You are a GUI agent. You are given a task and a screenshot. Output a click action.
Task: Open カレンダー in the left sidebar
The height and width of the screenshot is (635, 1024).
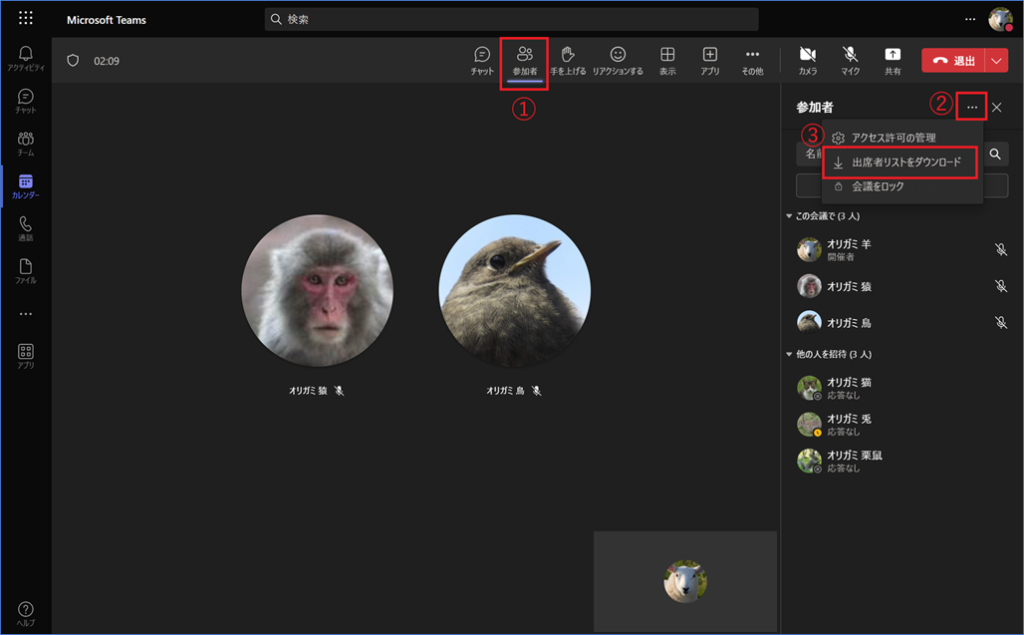coord(26,186)
